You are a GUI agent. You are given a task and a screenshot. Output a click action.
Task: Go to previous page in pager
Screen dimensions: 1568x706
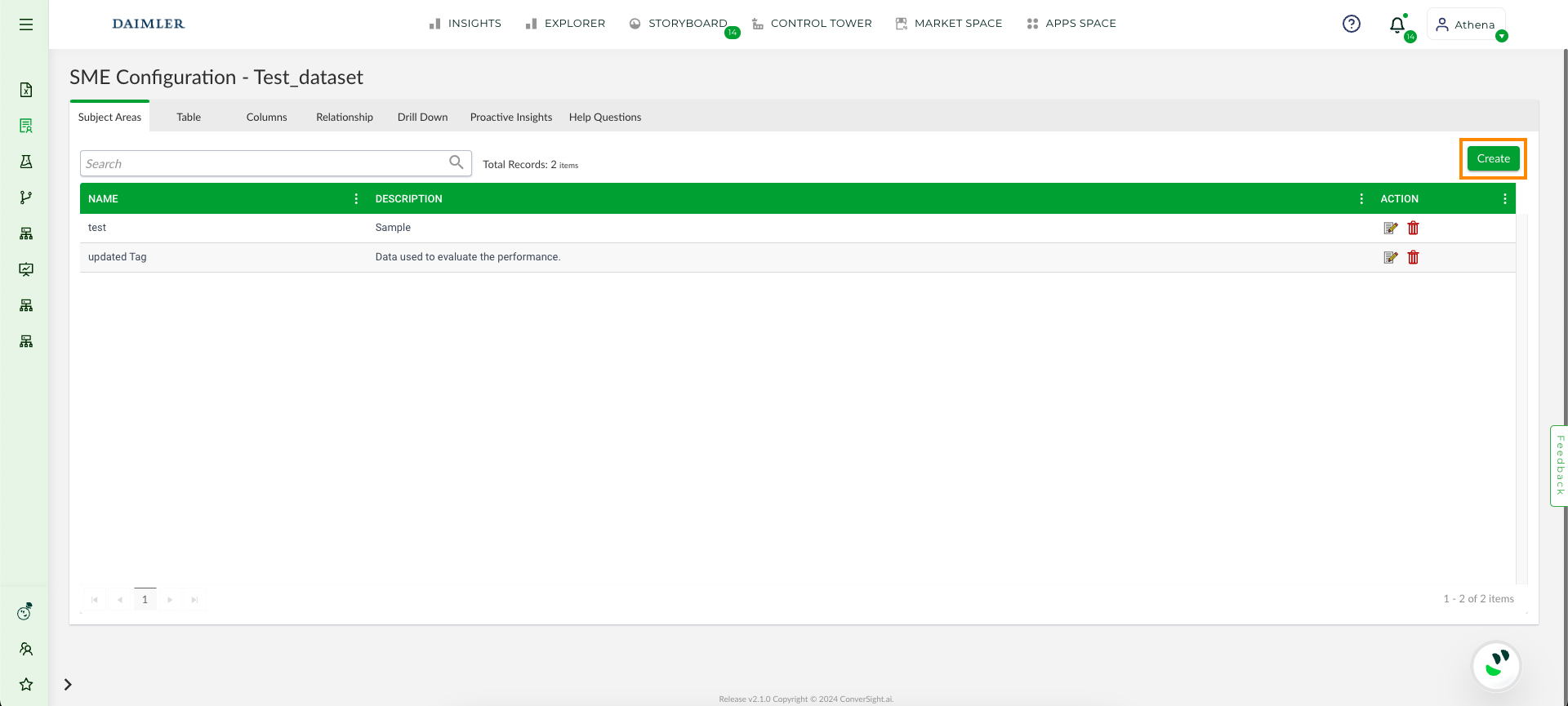point(120,600)
